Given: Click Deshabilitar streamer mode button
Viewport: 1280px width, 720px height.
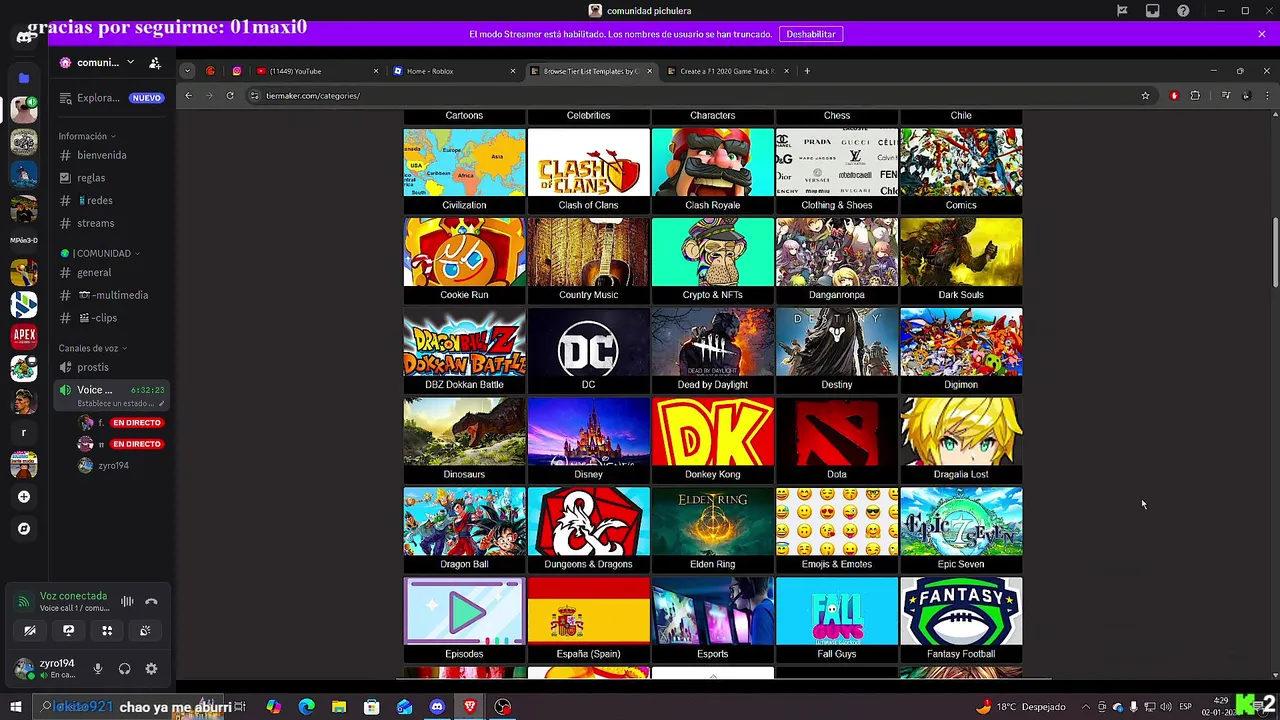Looking at the screenshot, I should (x=810, y=34).
